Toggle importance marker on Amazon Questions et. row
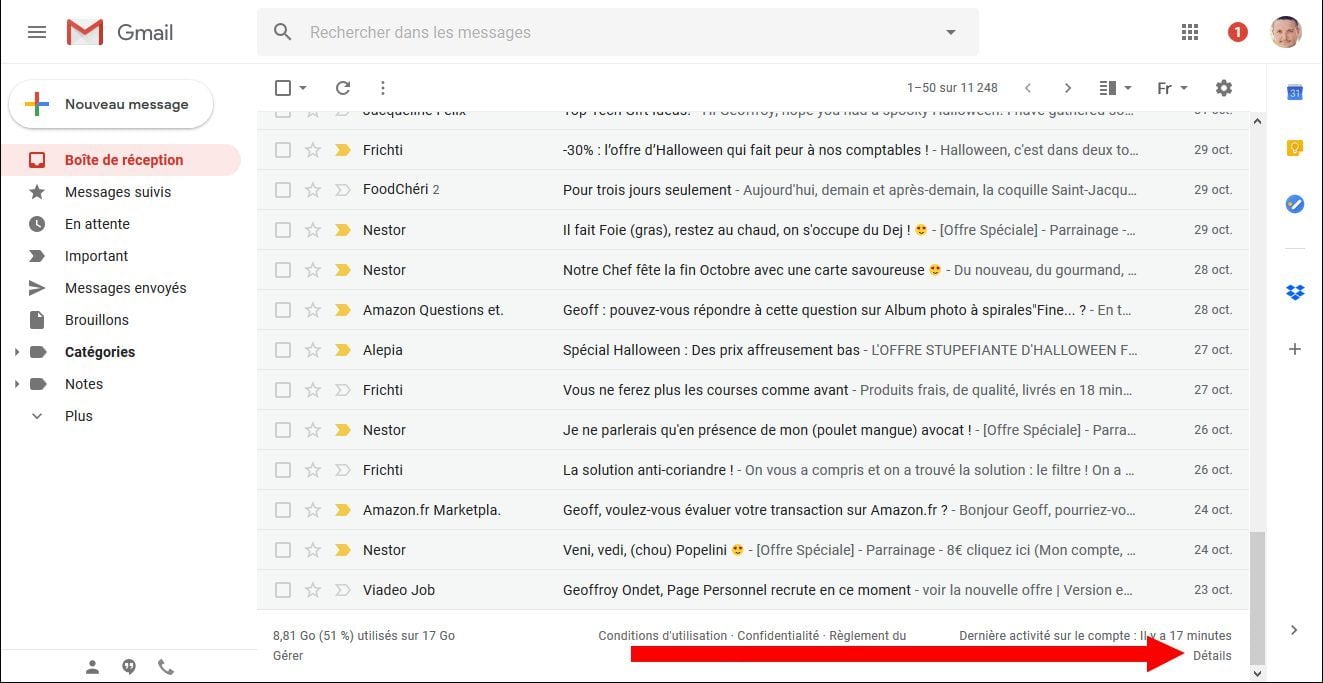This screenshot has height=683, width=1323. [343, 310]
